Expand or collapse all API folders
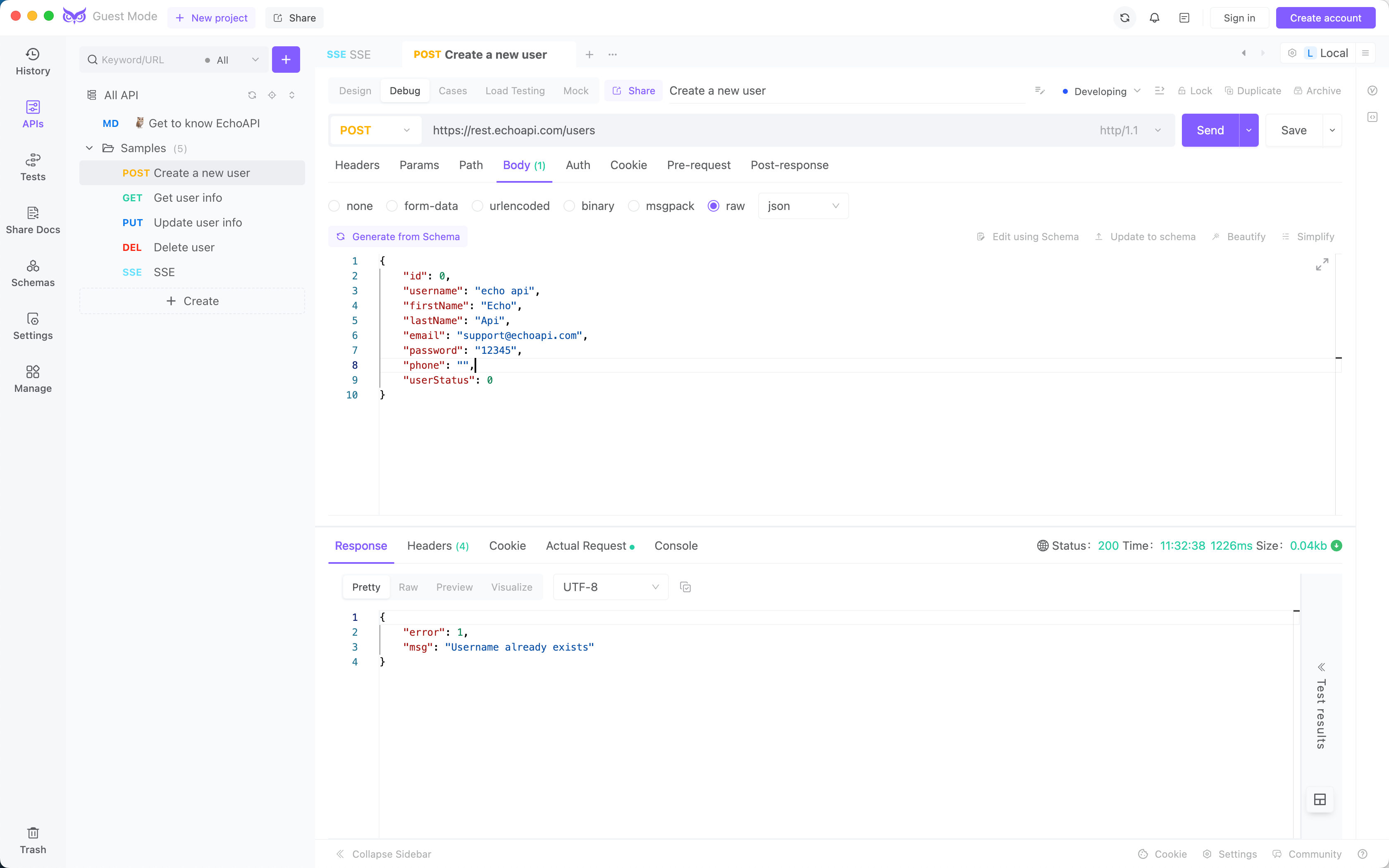The image size is (1389, 868). [x=291, y=95]
